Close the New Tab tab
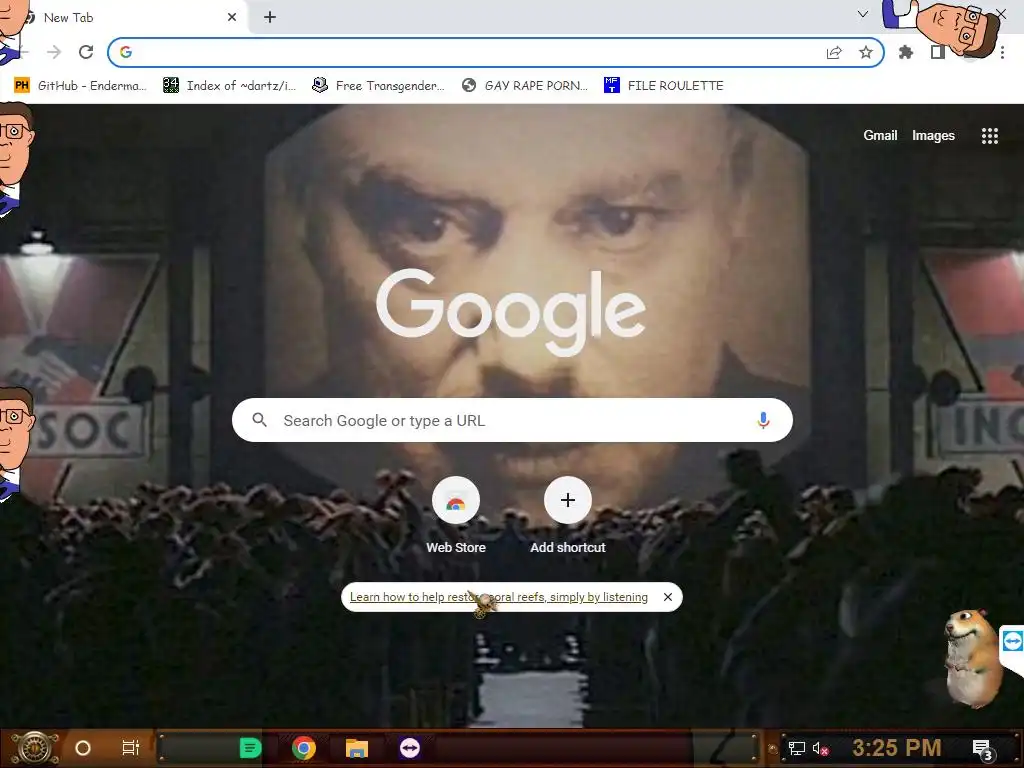 click(232, 18)
